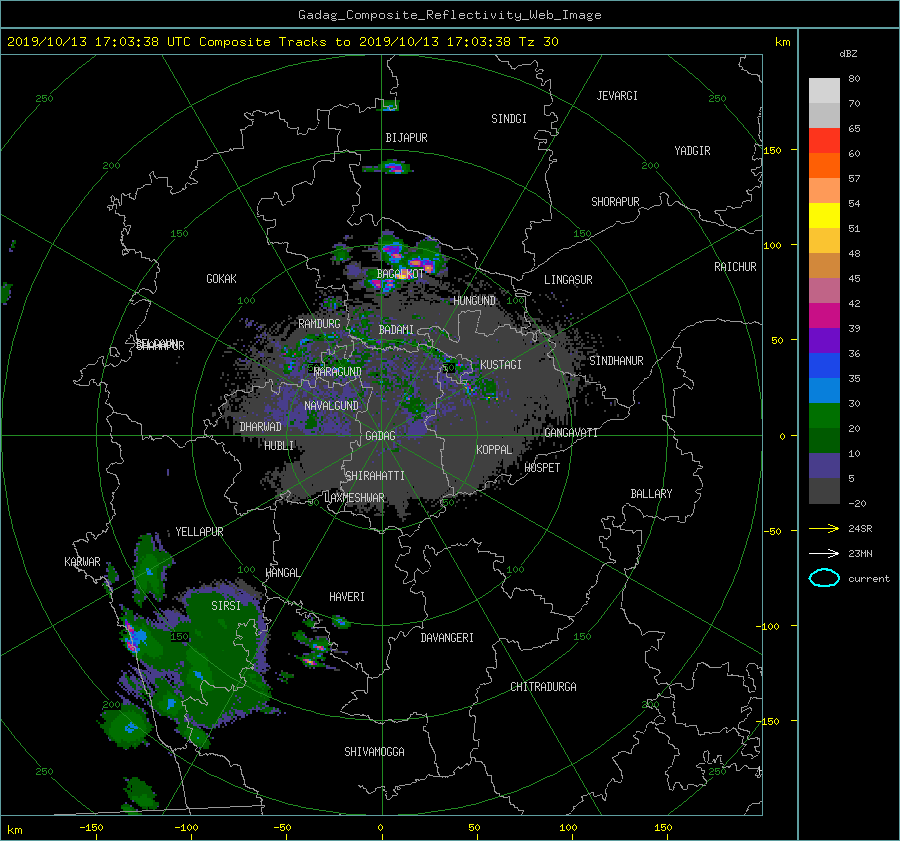Screen dimensions: 900x841
Task: Click the KOPPAL city label
Action: (x=494, y=450)
